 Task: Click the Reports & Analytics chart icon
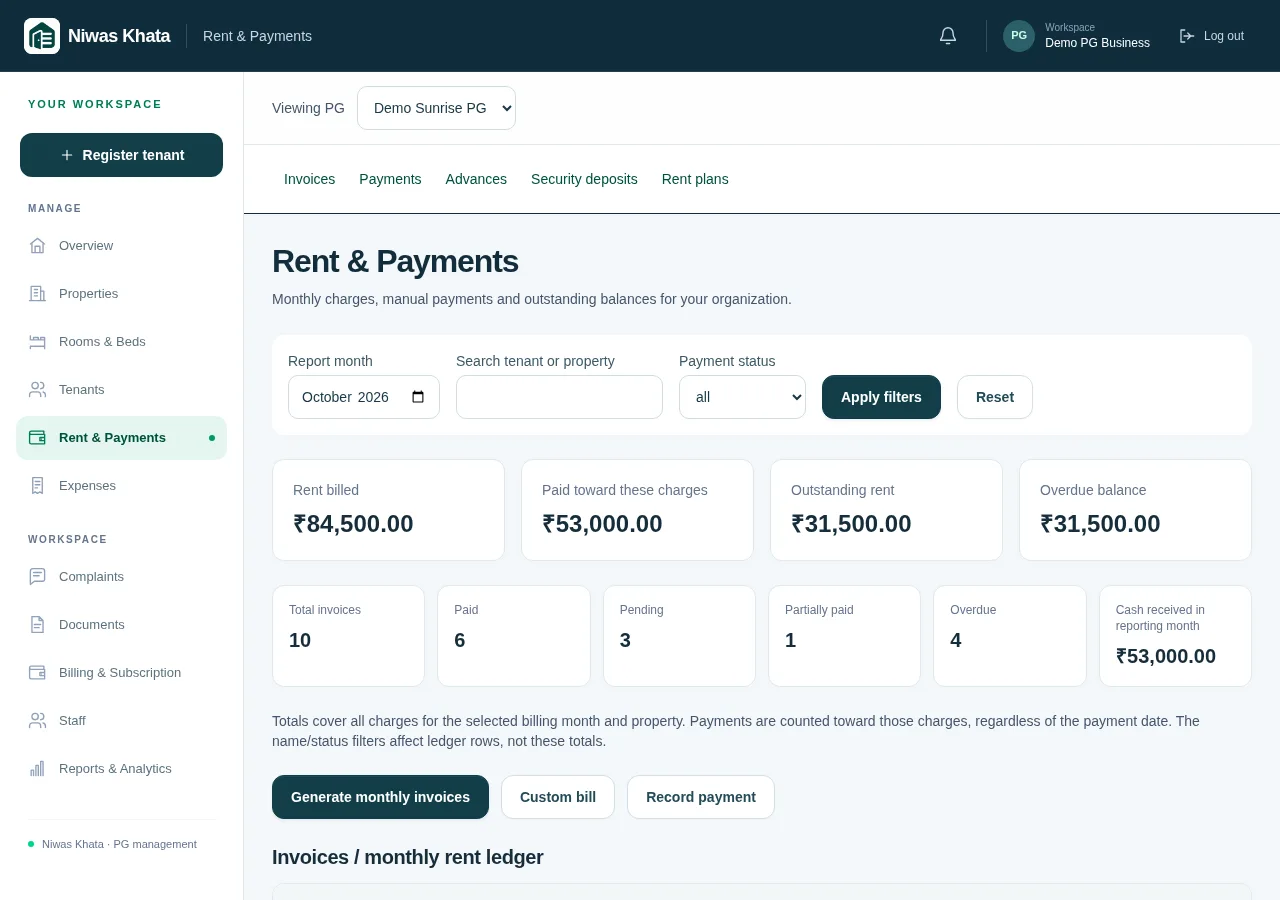(x=38, y=768)
